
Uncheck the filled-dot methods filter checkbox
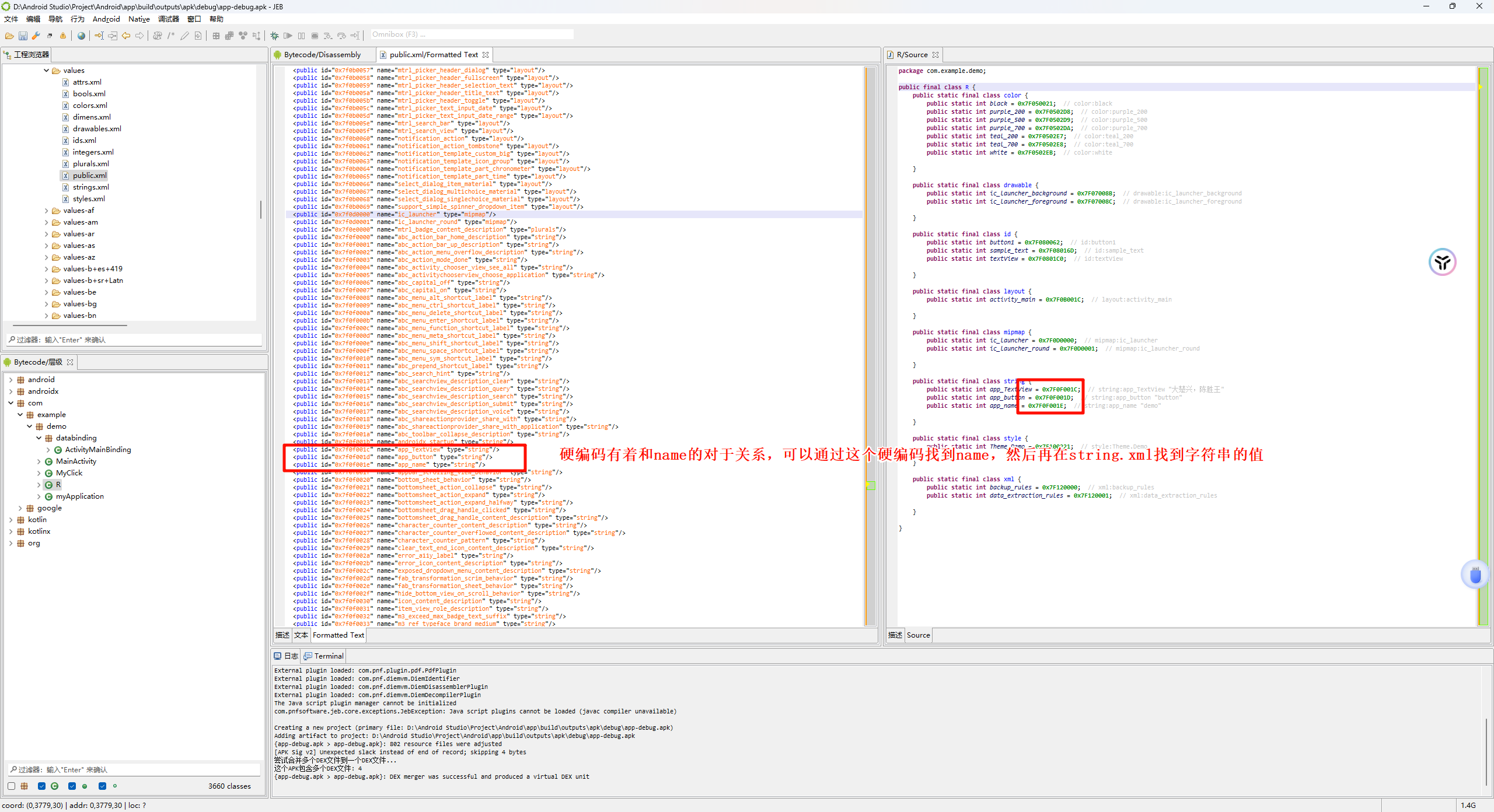72,786
